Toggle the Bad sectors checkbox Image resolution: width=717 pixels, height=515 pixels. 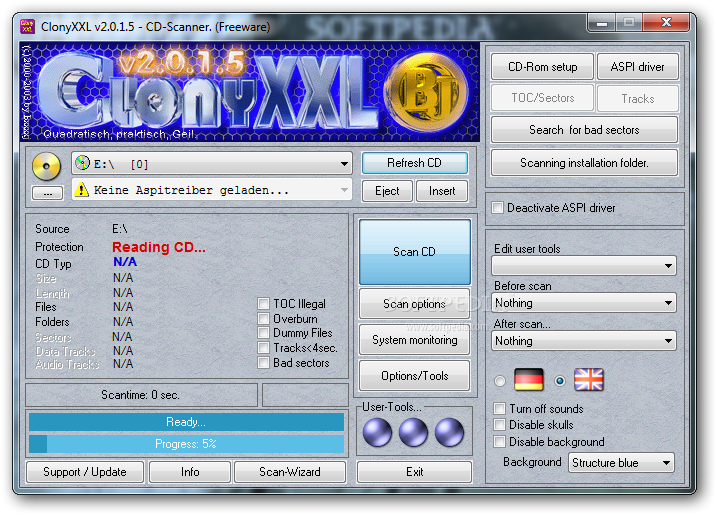[x=263, y=363]
